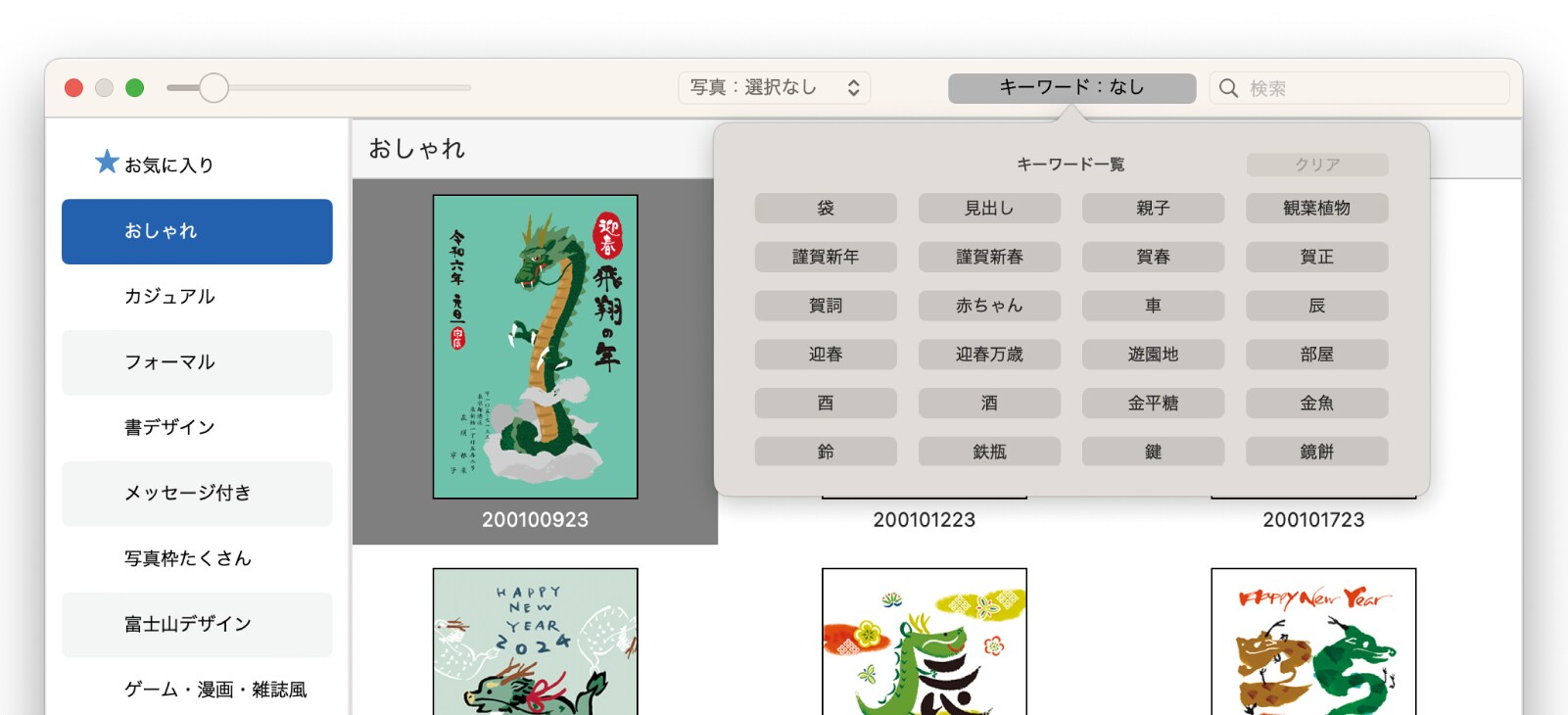
Task: Open the 写真：選択なし dropdown
Action: [x=775, y=87]
